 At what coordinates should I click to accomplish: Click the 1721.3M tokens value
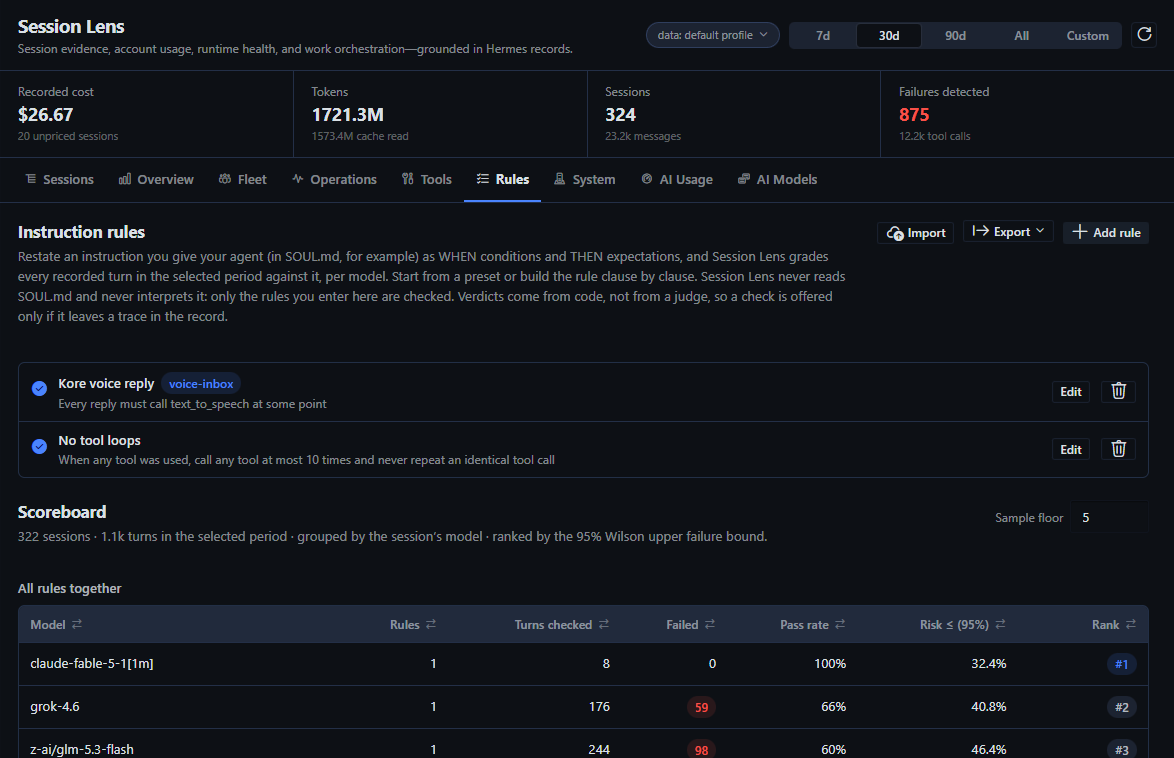click(x=347, y=115)
